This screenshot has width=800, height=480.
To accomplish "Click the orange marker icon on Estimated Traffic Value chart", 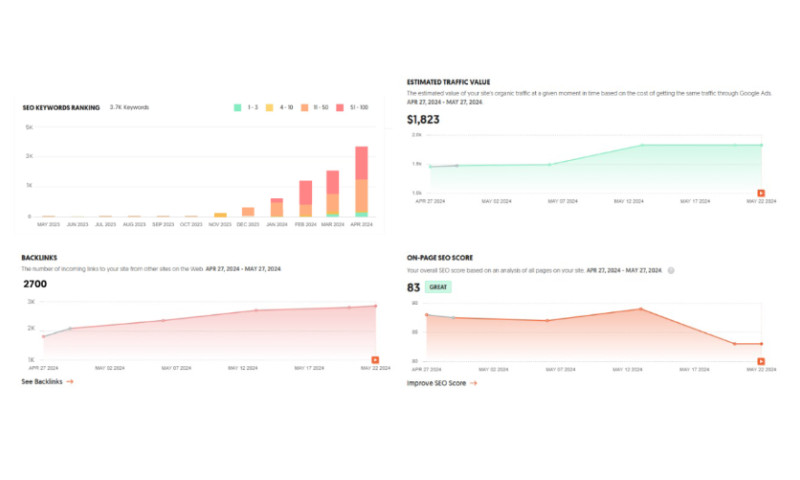I will pos(761,193).
